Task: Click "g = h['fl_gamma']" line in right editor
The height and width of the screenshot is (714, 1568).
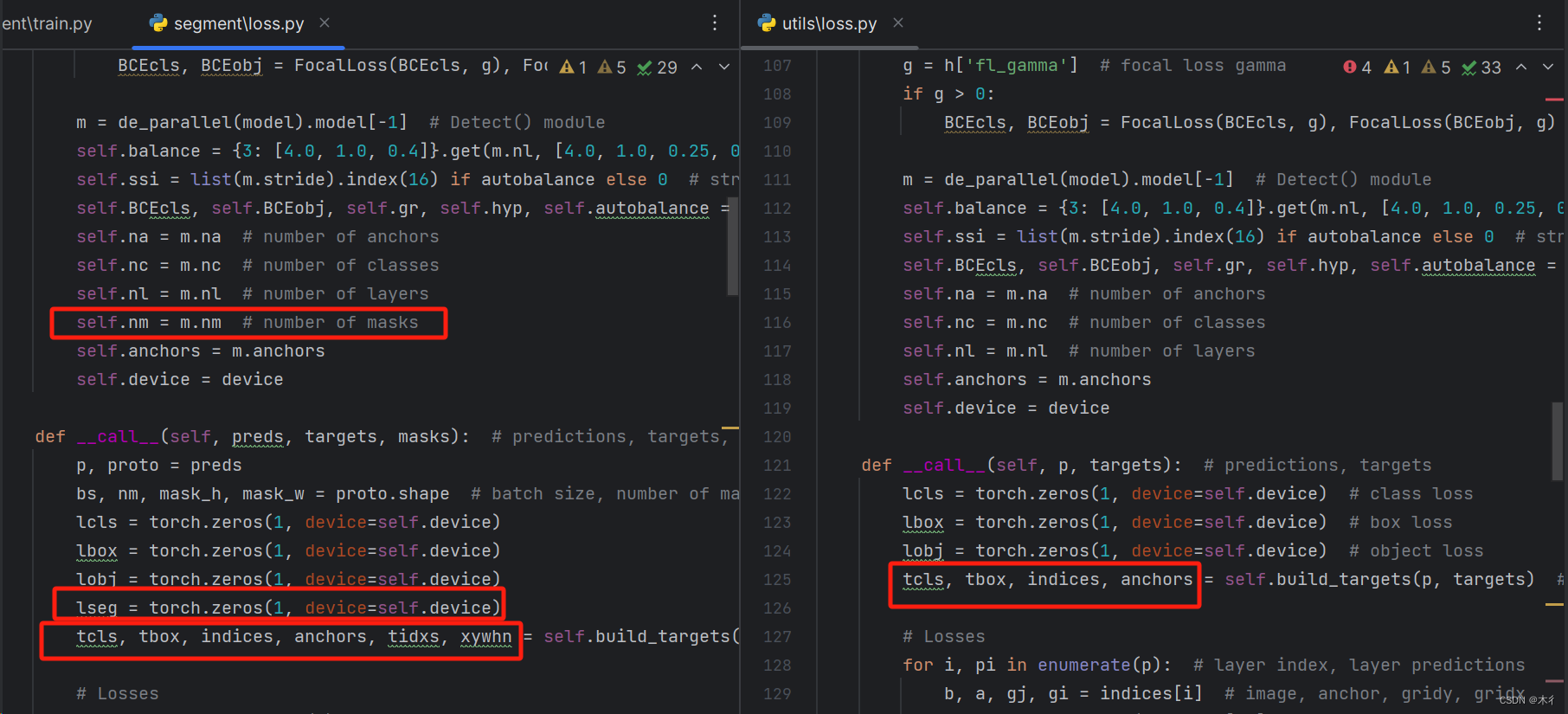Action: tap(991, 66)
